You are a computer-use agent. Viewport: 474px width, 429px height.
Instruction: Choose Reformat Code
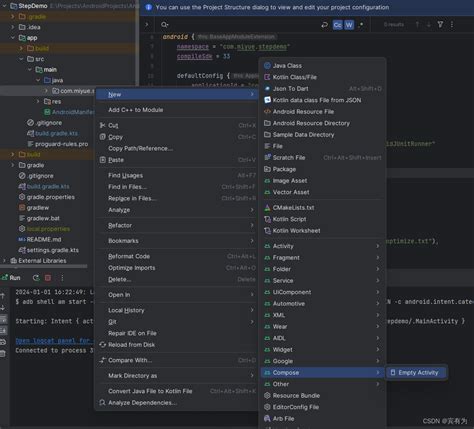177,256
